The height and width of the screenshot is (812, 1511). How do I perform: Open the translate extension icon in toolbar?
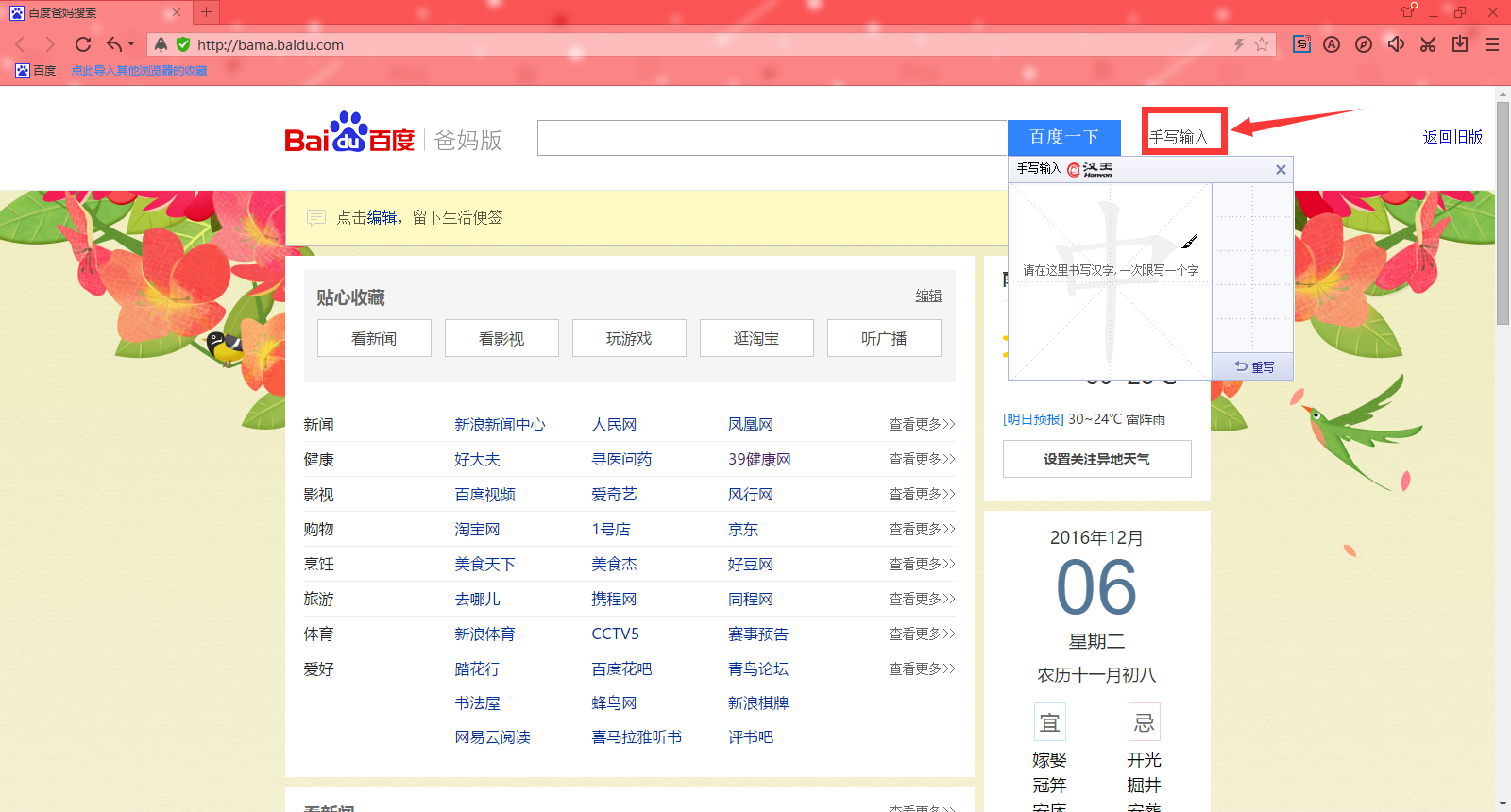click(1301, 44)
